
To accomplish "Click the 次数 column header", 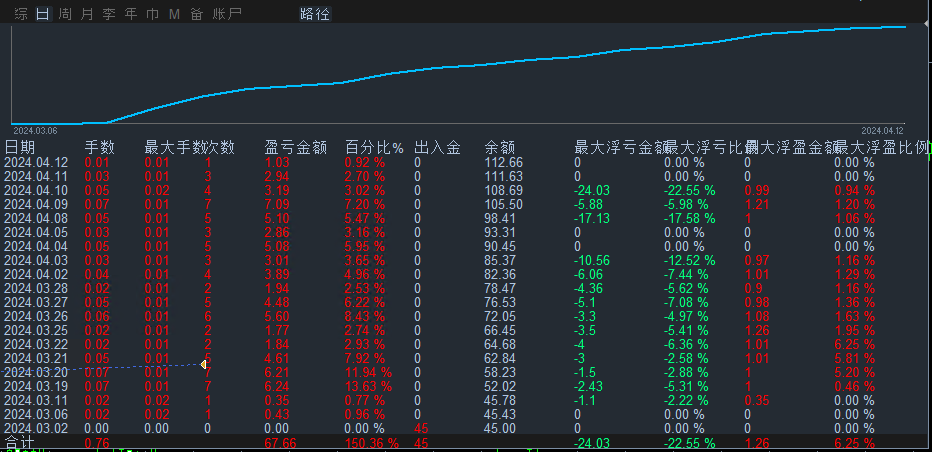I will [x=220, y=147].
